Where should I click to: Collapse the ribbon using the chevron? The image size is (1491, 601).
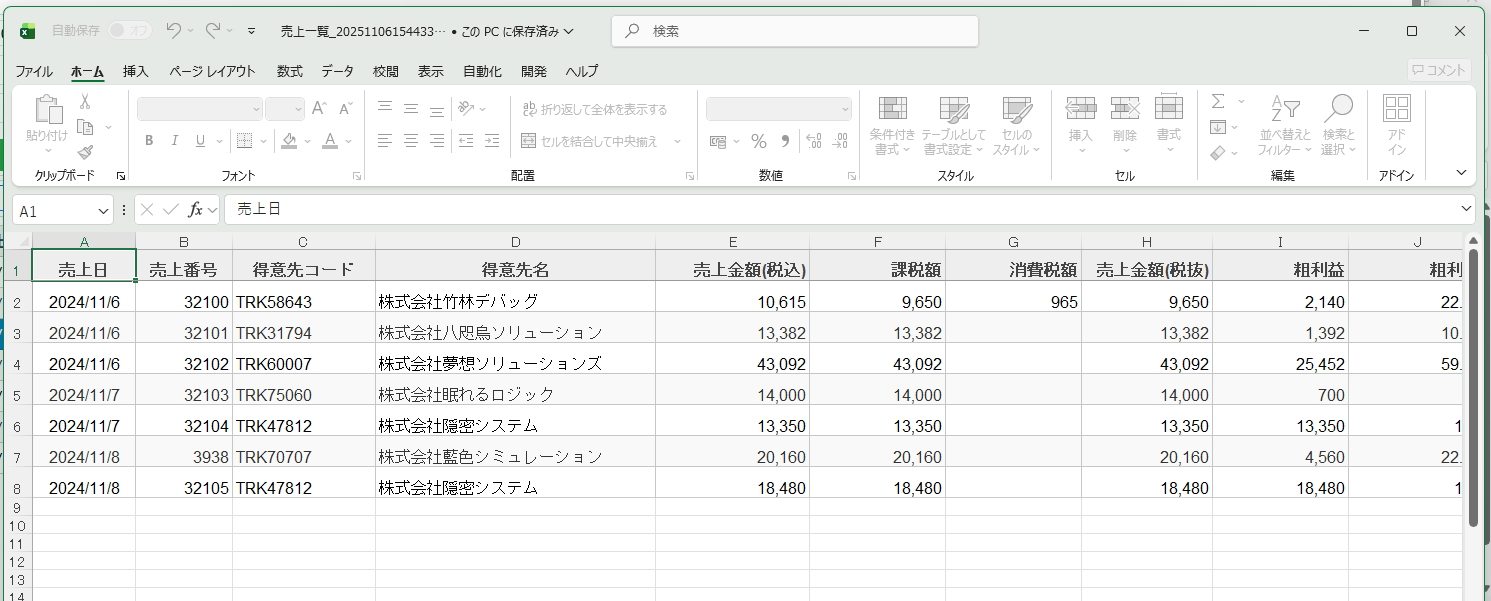[x=1461, y=173]
